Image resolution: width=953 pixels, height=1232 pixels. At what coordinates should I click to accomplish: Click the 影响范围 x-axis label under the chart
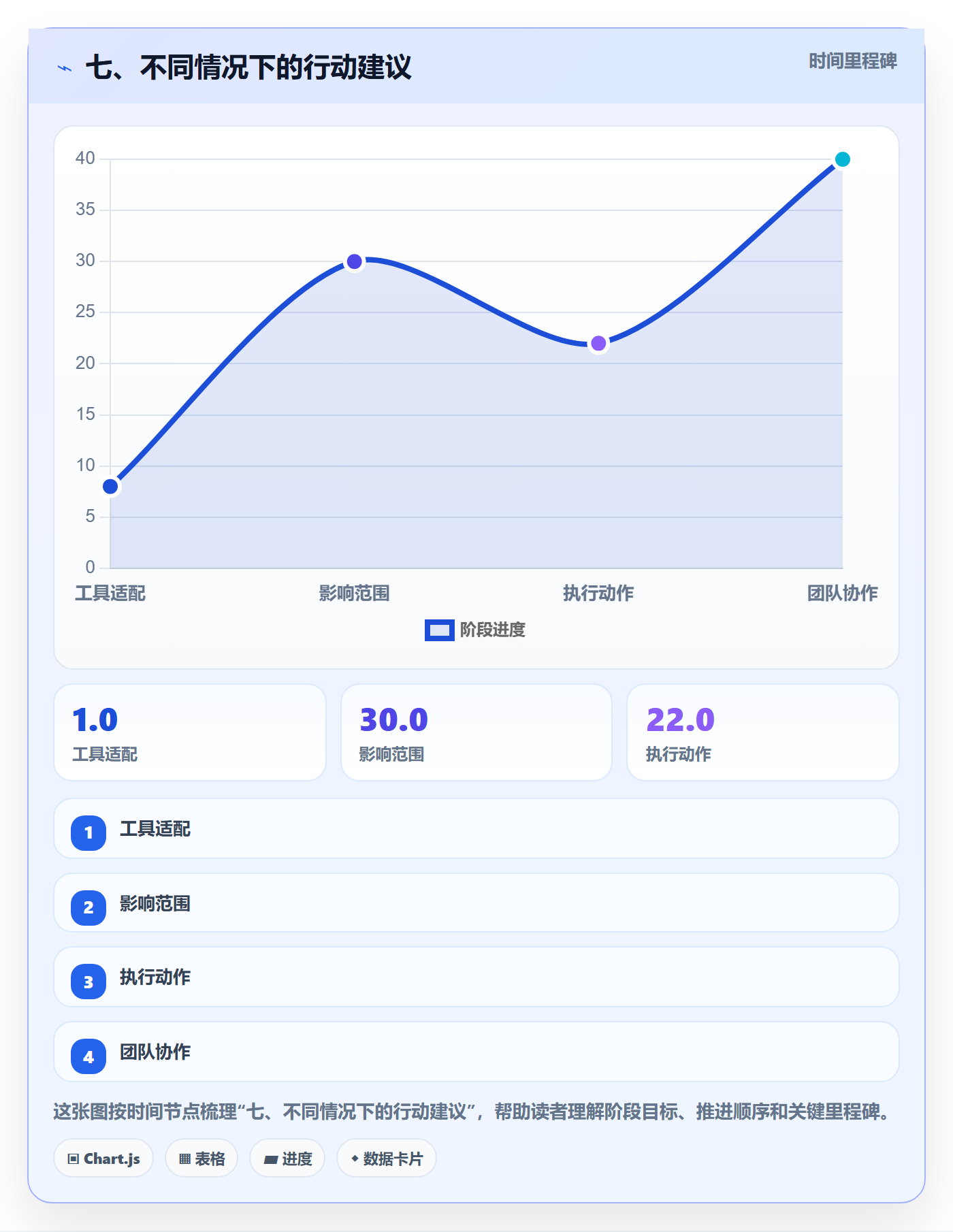pos(355,594)
